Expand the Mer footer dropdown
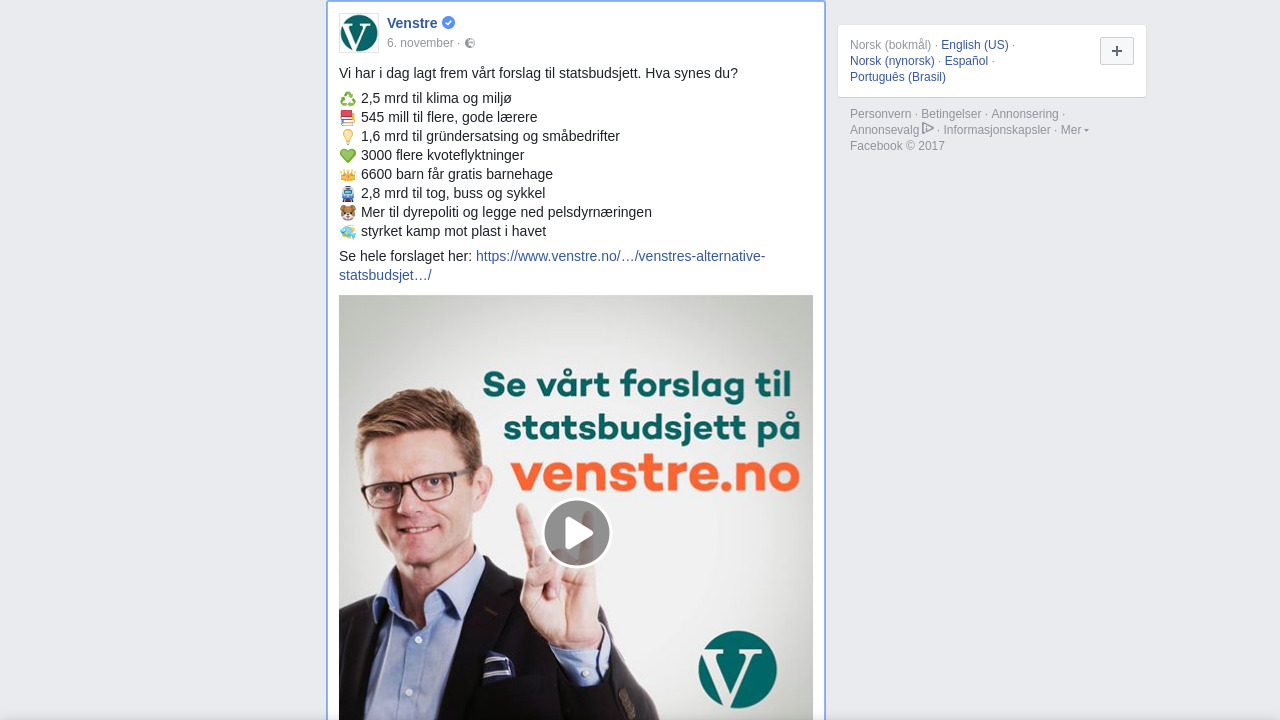1280x720 pixels. pyautogui.click(x=1075, y=130)
